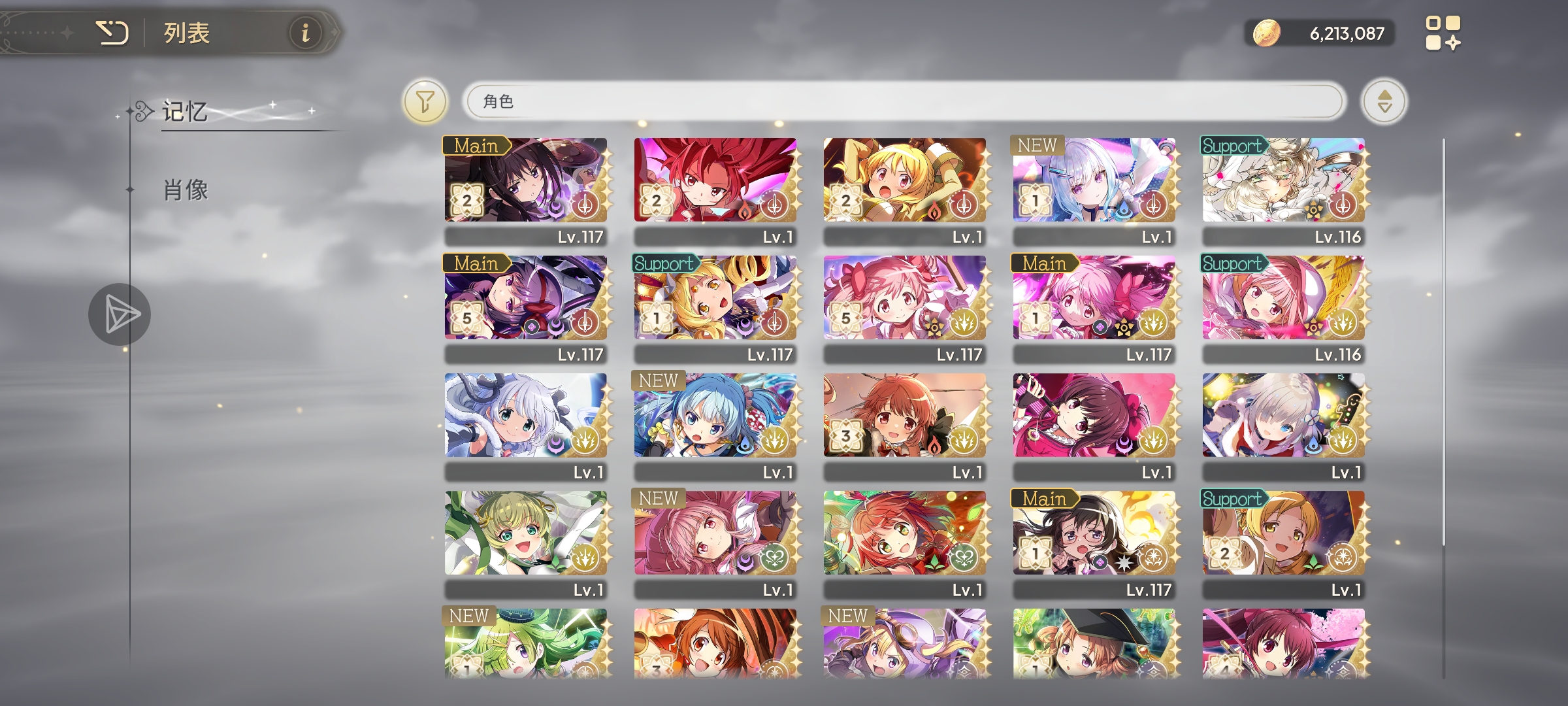This screenshot has height=706, width=1568.
Task: Switch to the 肖像 tab
Action: tap(186, 190)
